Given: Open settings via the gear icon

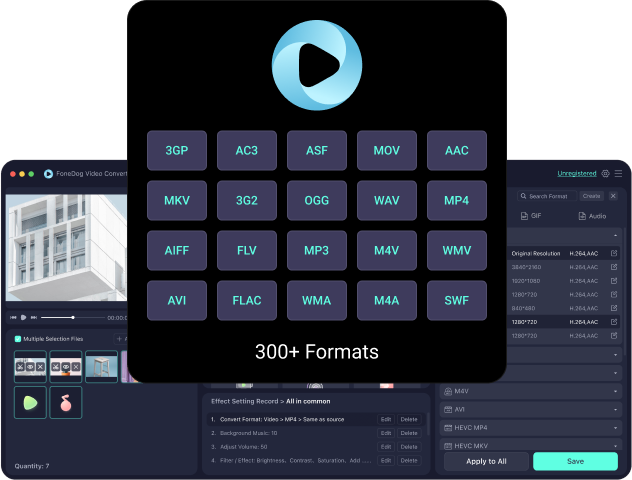Looking at the screenshot, I should click(x=605, y=173).
